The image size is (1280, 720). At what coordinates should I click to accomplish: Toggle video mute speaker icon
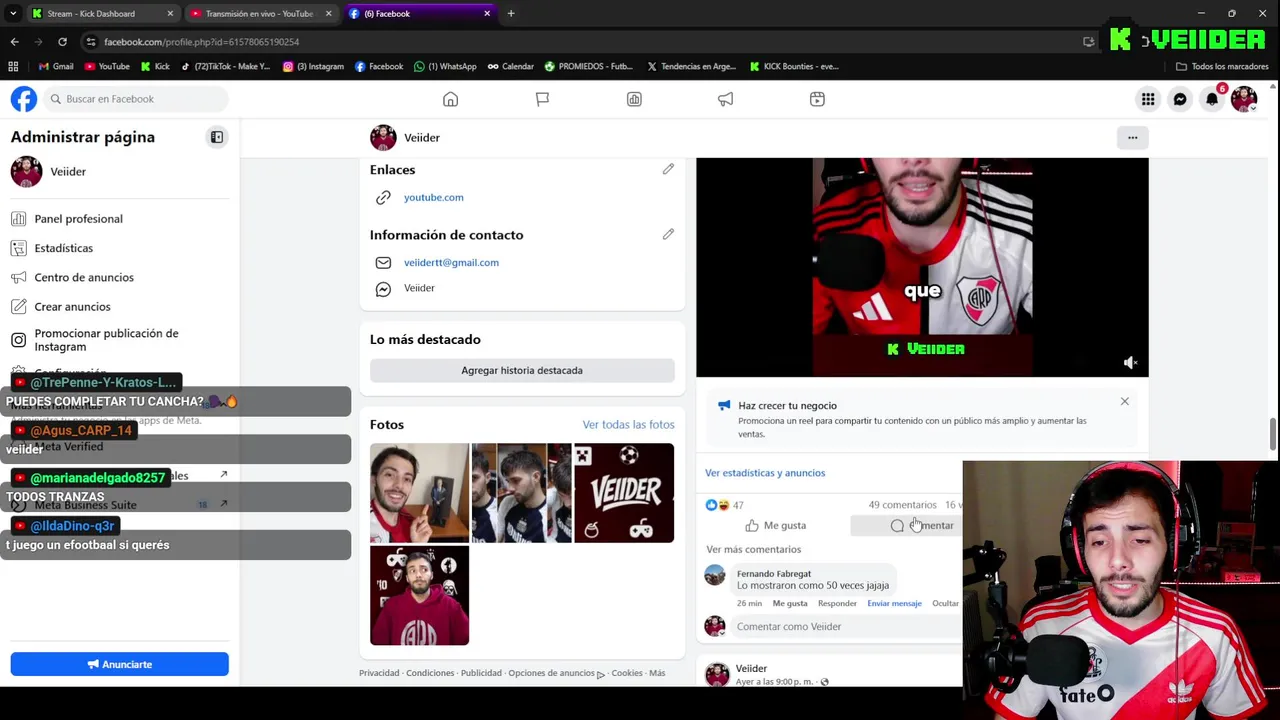click(x=1130, y=363)
